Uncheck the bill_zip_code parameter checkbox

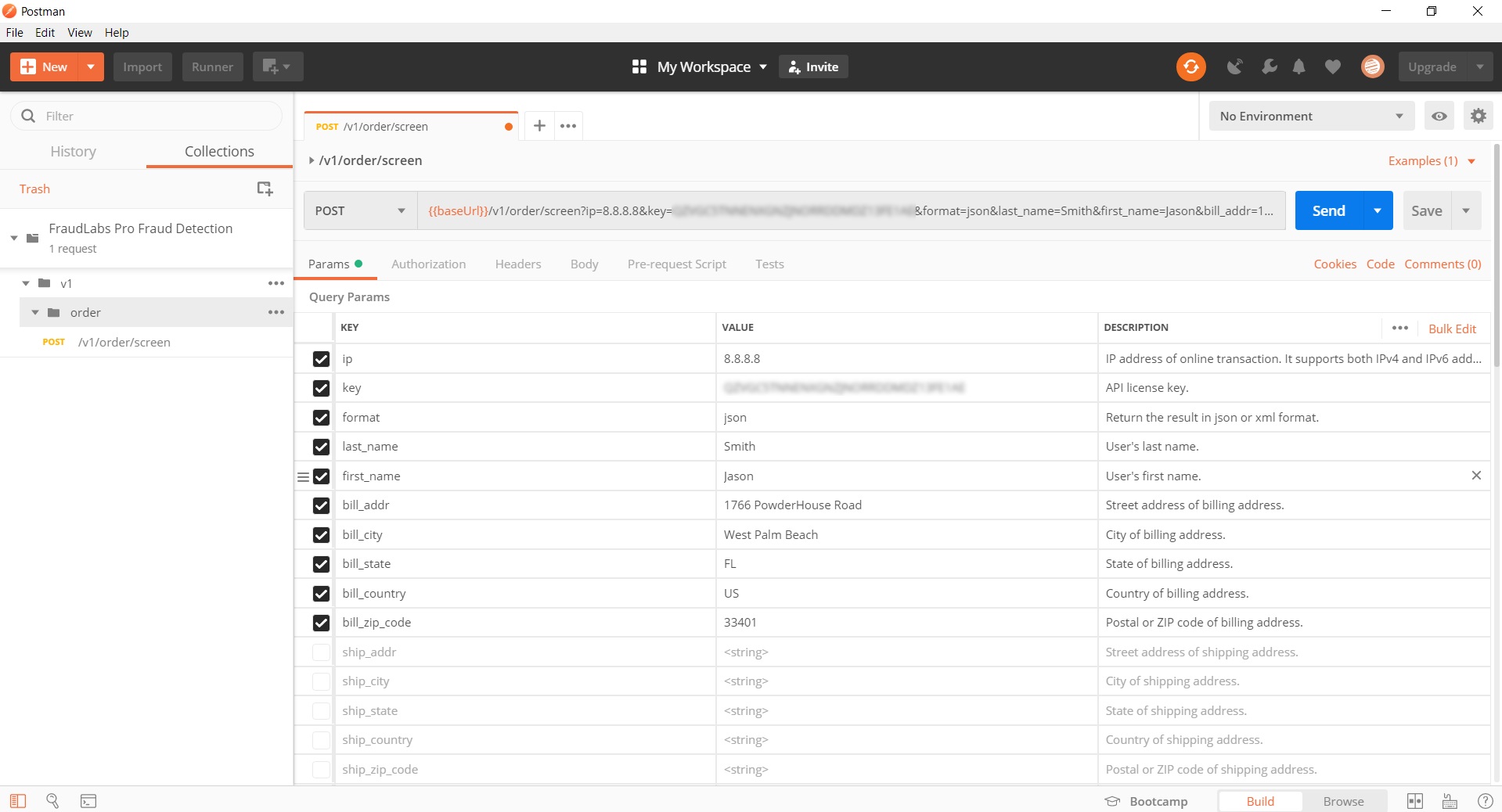[321, 623]
